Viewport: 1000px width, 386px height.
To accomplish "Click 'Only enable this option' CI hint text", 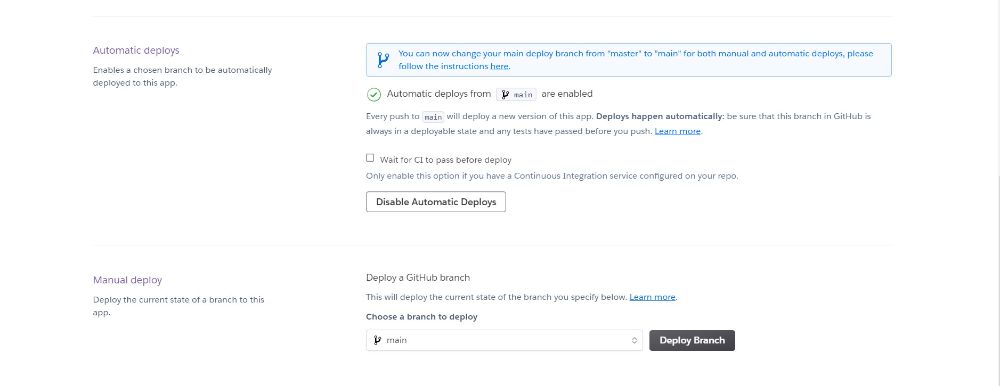I will (552, 176).
